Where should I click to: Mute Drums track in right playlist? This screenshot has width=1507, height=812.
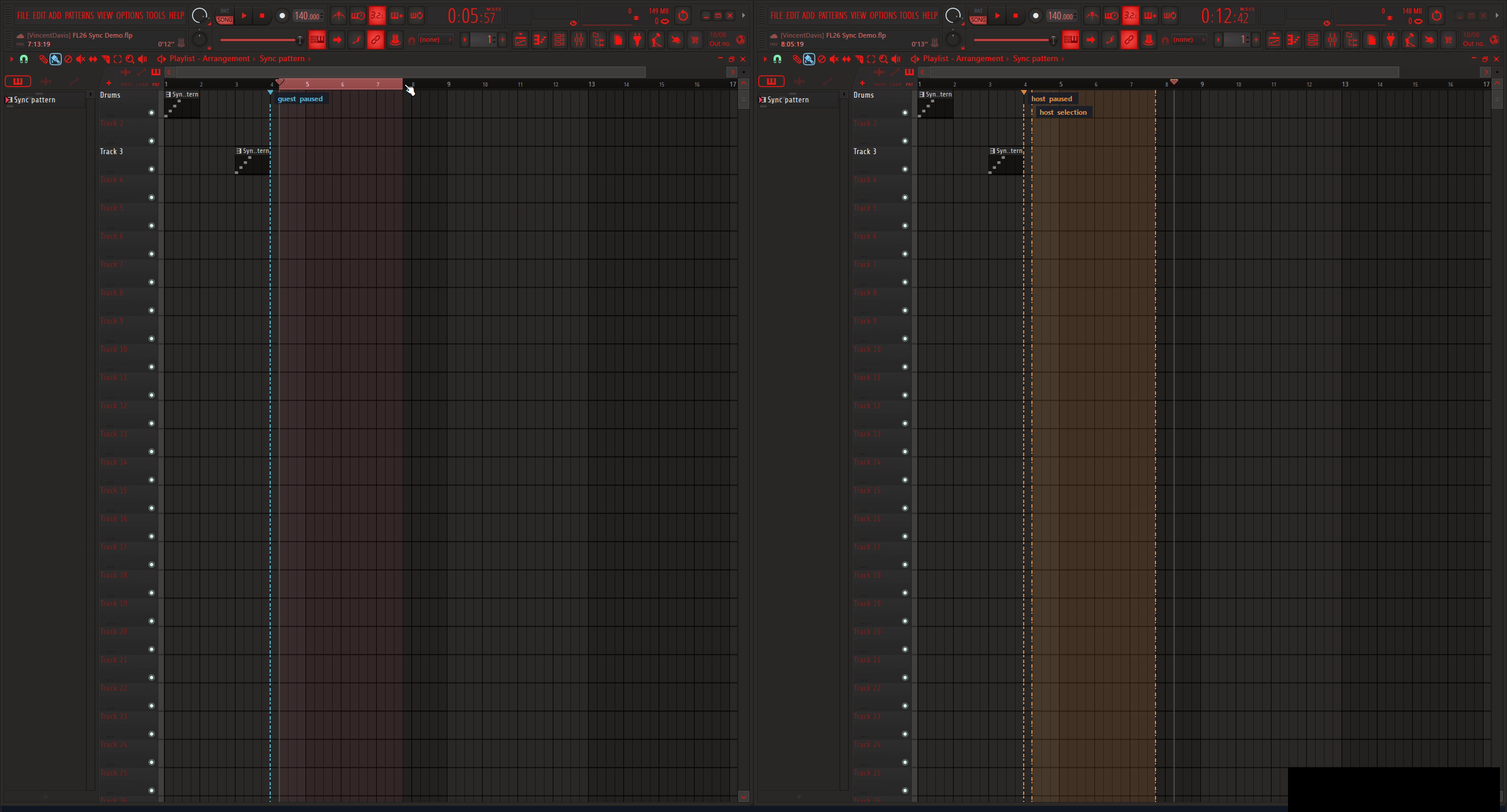(x=905, y=112)
